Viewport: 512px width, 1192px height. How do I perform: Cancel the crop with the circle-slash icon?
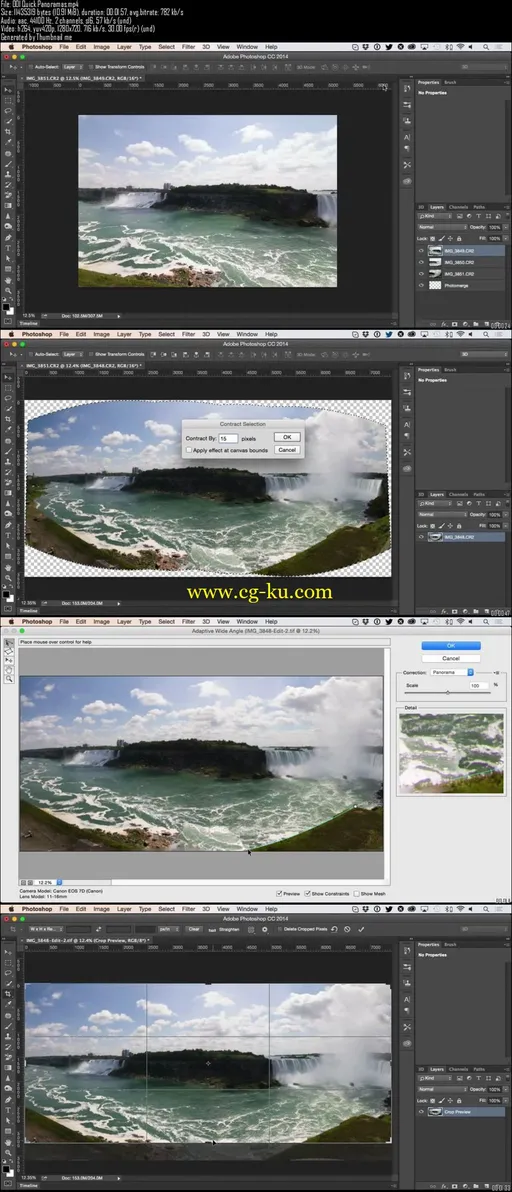point(347,929)
